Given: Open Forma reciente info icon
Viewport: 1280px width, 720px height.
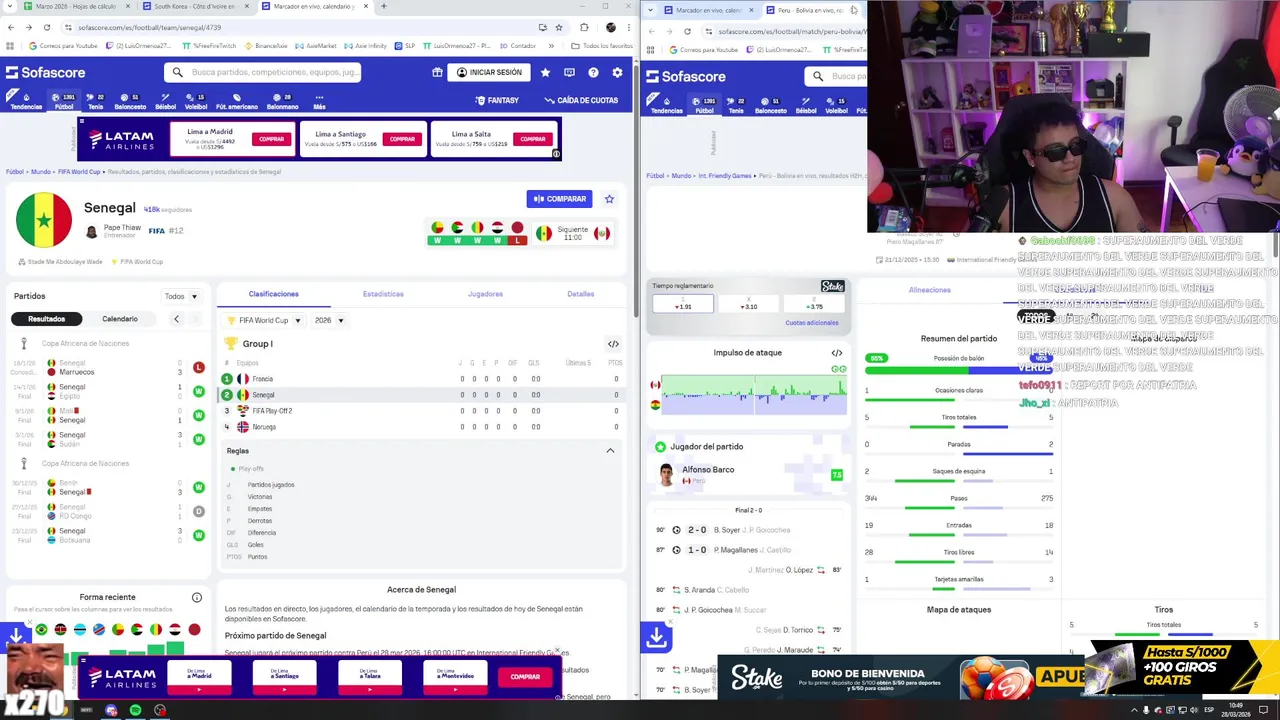Looking at the screenshot, I should 197,597.
